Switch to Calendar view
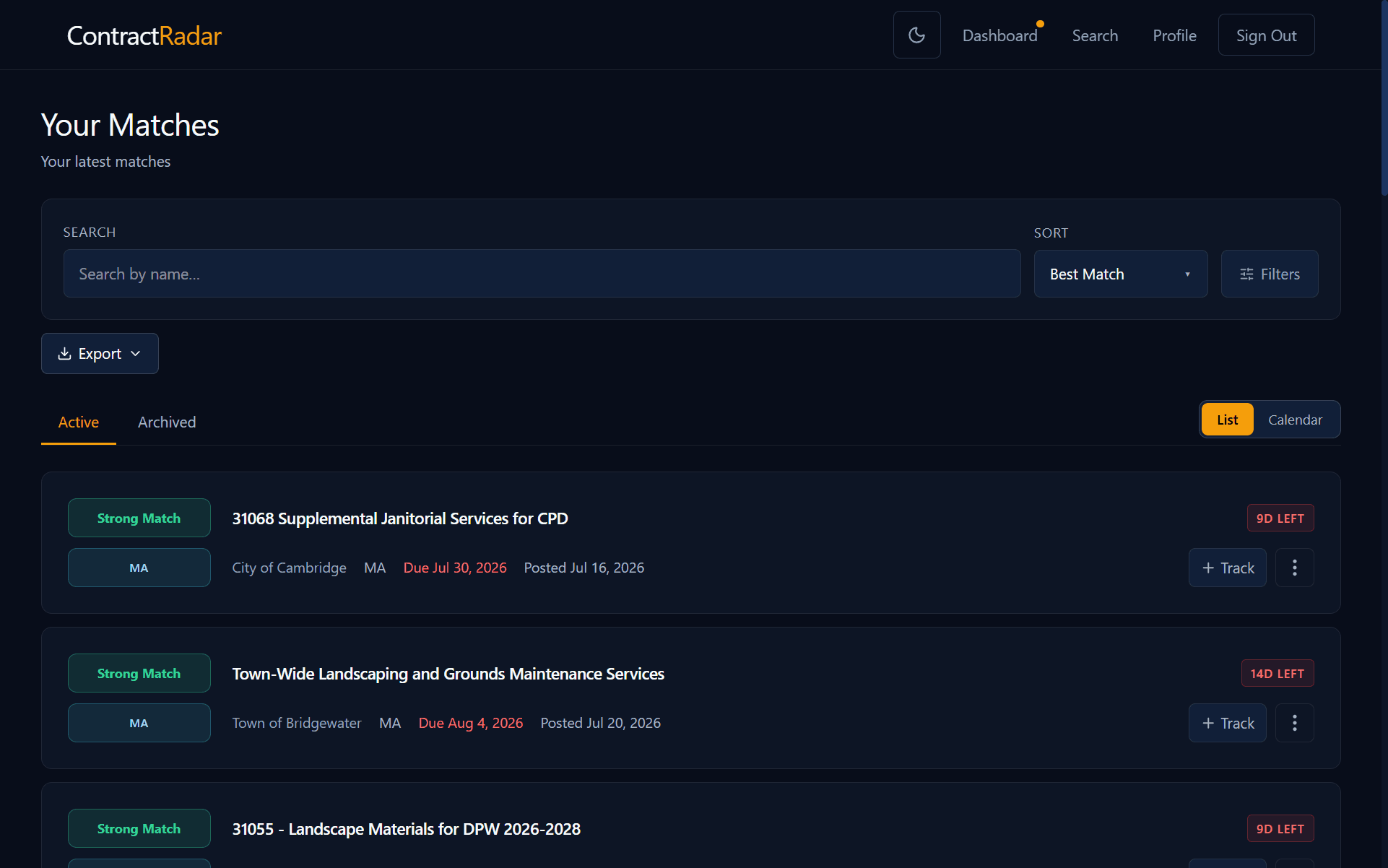The image size is (1388, 868). pyautogui.click(x=1295, y=420)
